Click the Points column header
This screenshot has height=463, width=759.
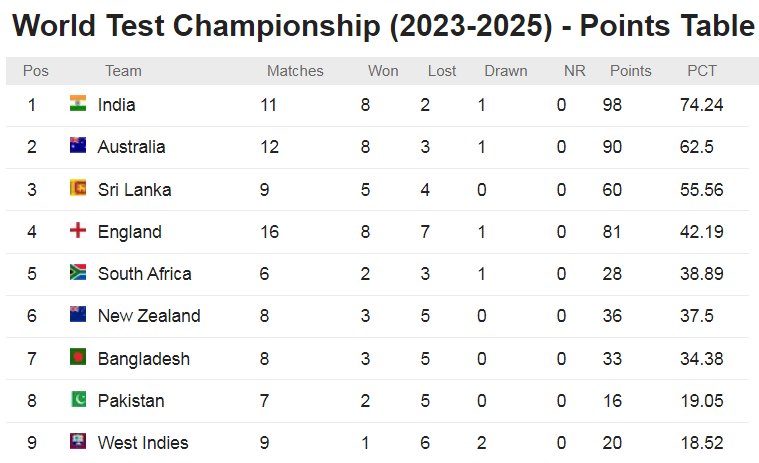[x=630, y=71]
